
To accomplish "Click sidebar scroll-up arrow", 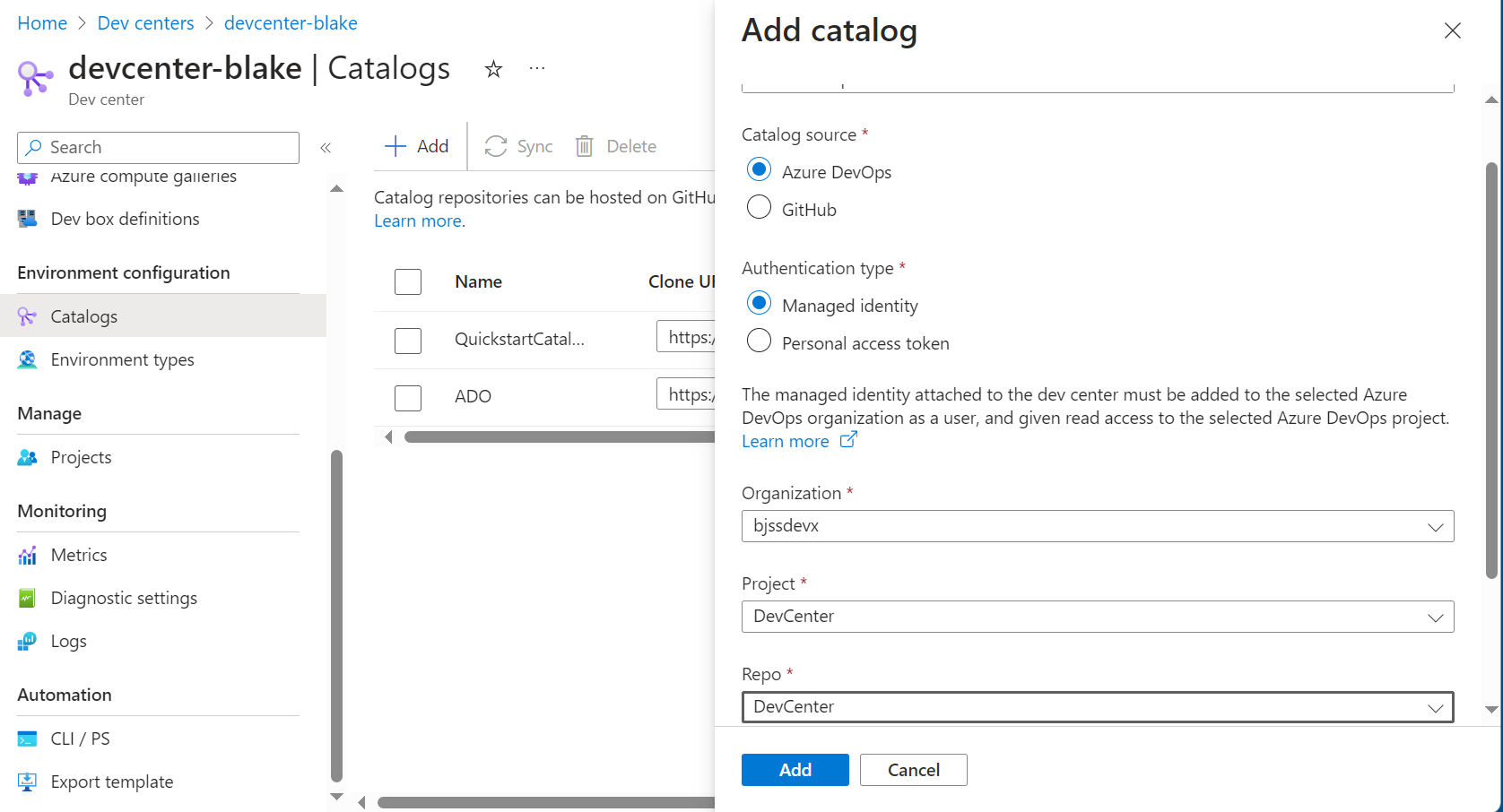I will click(337, 188).
